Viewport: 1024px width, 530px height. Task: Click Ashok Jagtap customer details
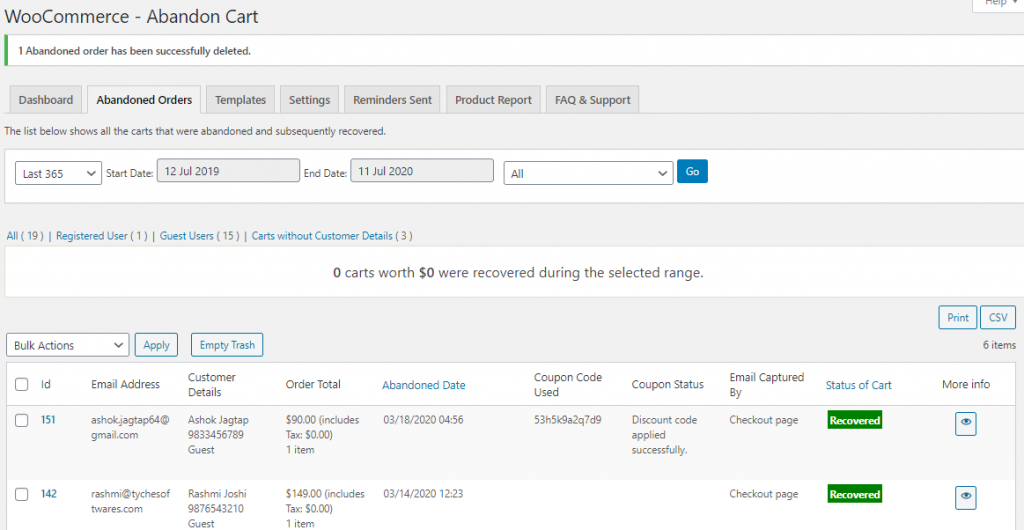pyautogui.click(x=218, y=435)
